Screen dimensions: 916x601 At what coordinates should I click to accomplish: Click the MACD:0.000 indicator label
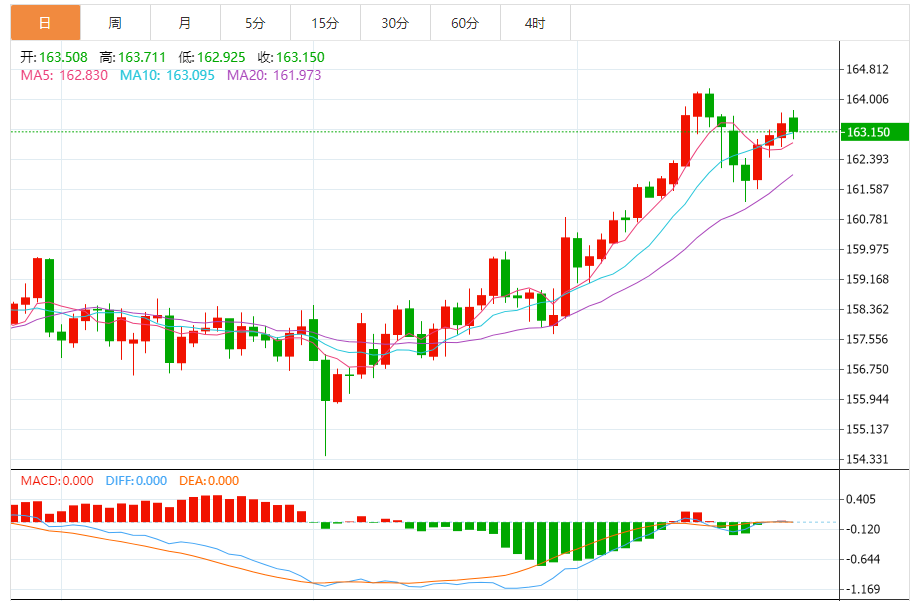pos(57,481)
